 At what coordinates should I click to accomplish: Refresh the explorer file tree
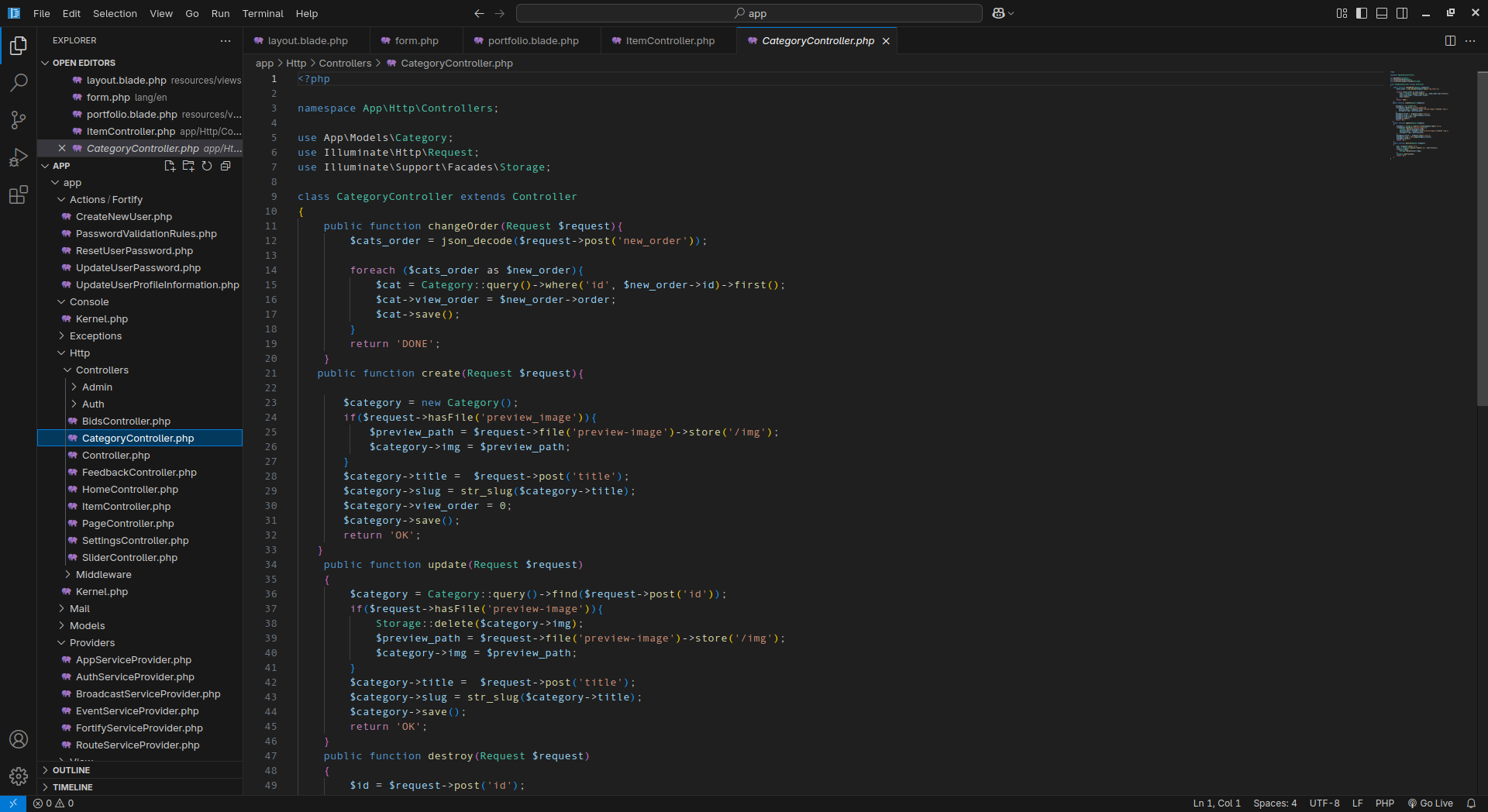(x=207, y=166)
